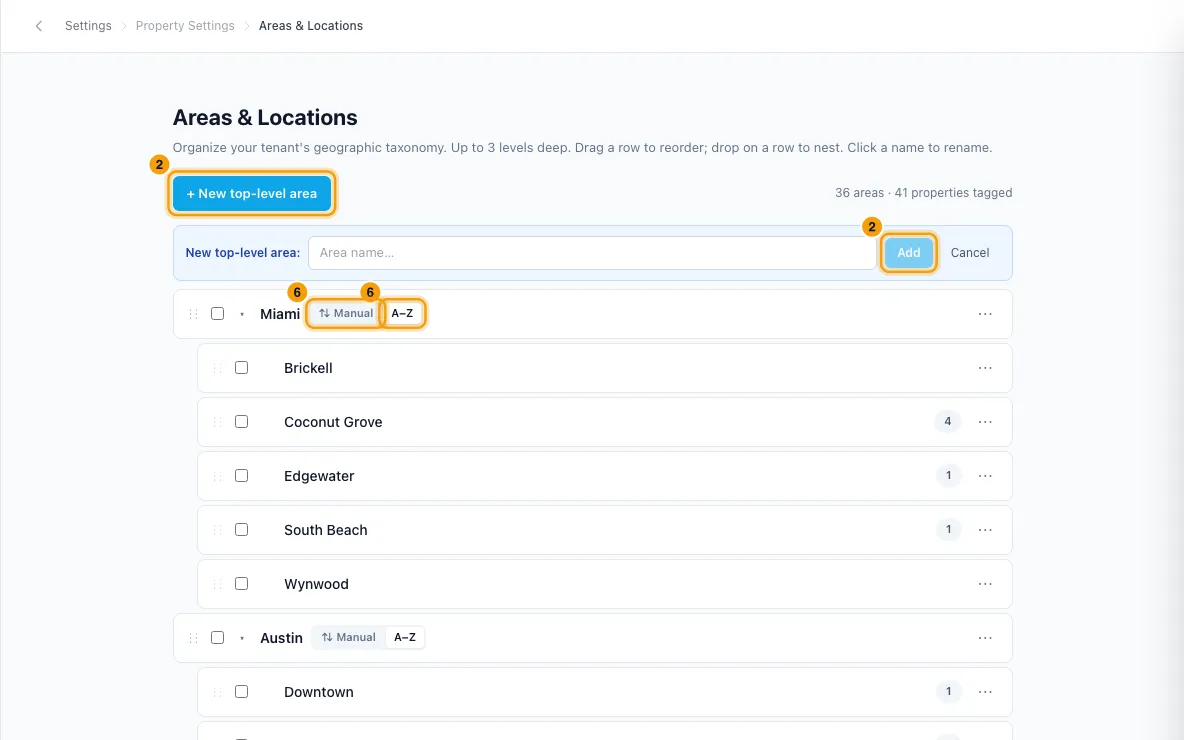Viewport: 1184px width, 740px height.
Task: Grab the Edgewater row drag handle
Action: point(217,476)
